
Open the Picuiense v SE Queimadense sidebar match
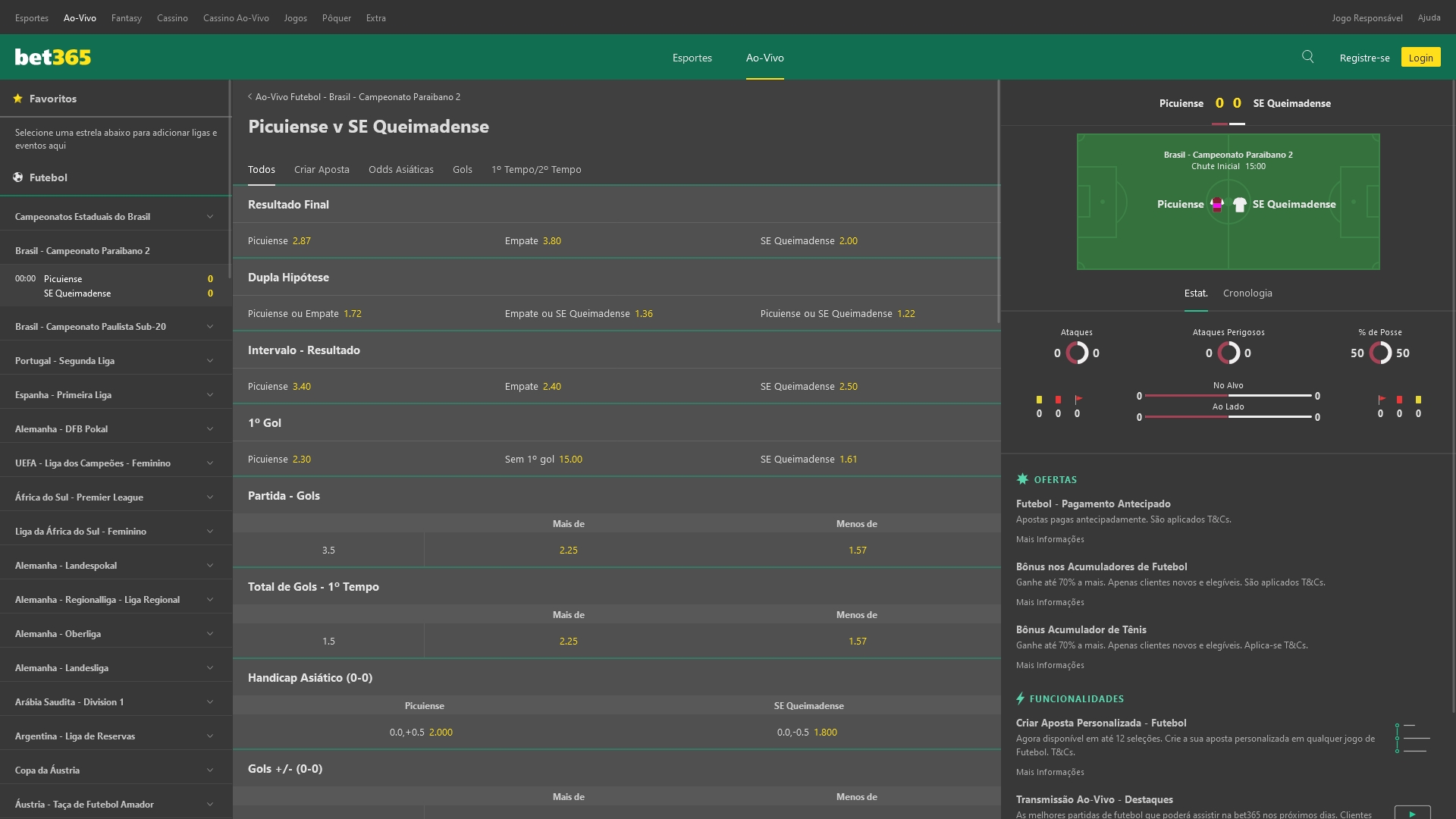click(x=115, y=286)
